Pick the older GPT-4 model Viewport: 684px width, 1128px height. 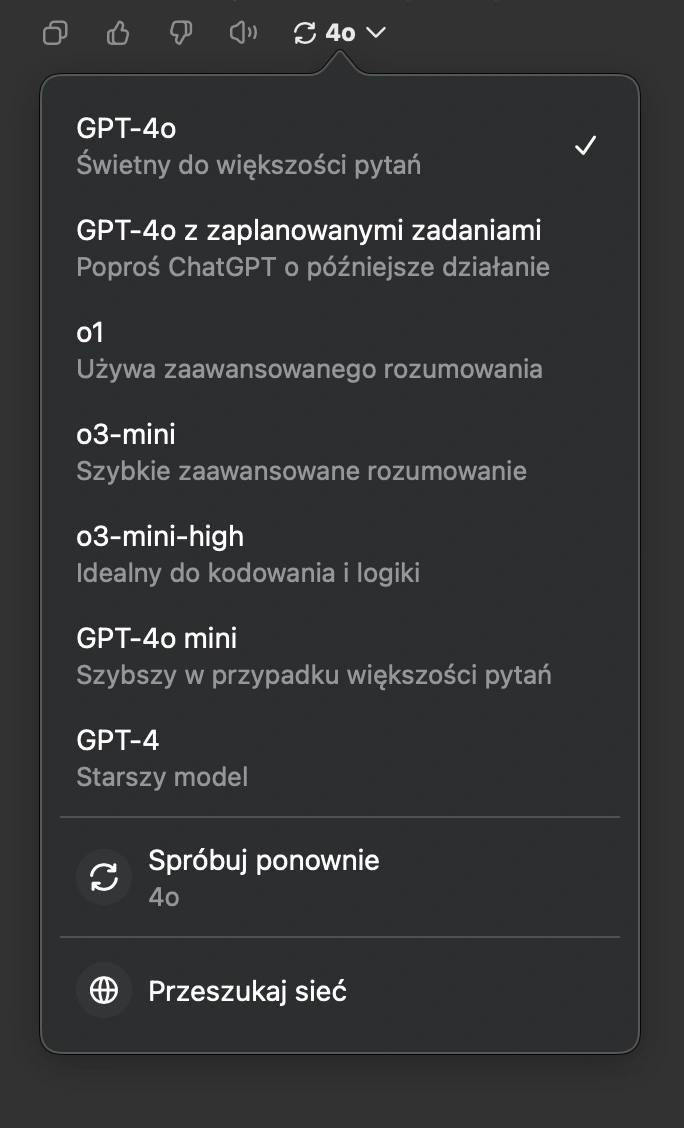point(339,758)
